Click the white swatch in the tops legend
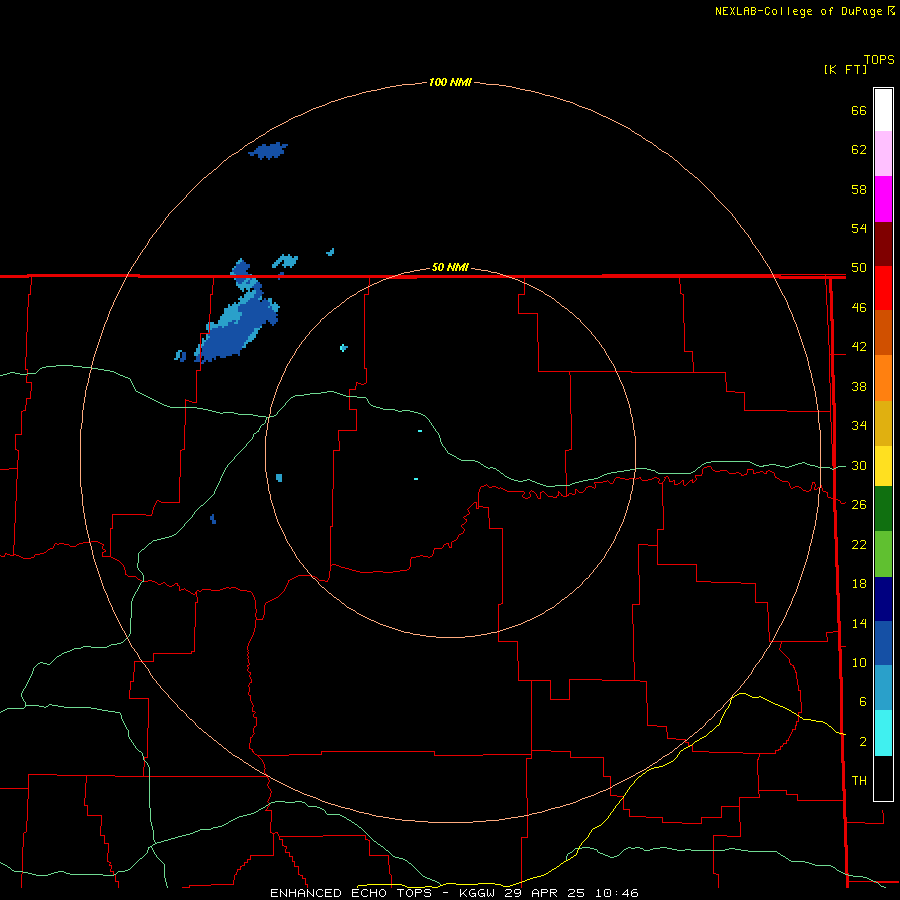This screenshot has width=900, height=900. pyautogui.click(x=883, y=110)
